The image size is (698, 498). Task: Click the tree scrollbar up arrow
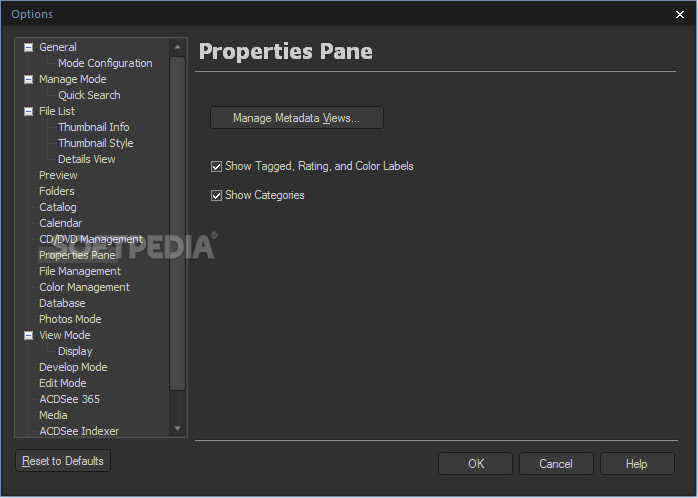[178, 47]
